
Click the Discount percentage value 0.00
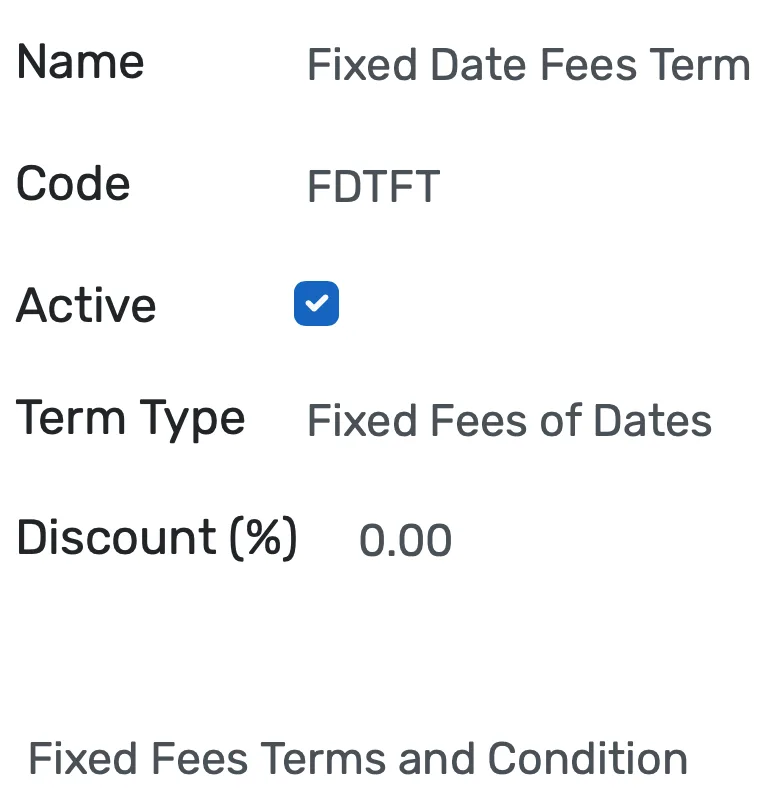[405, 539]
